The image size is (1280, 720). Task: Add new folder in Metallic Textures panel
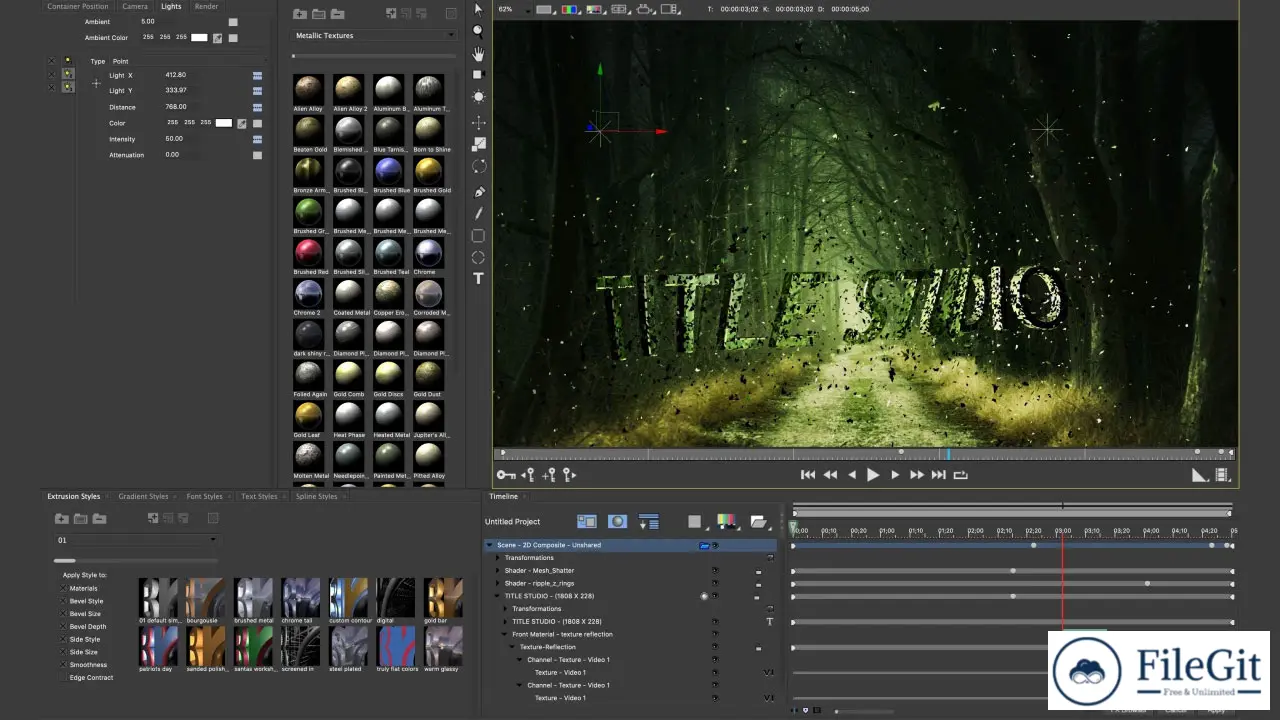[300, 14]
